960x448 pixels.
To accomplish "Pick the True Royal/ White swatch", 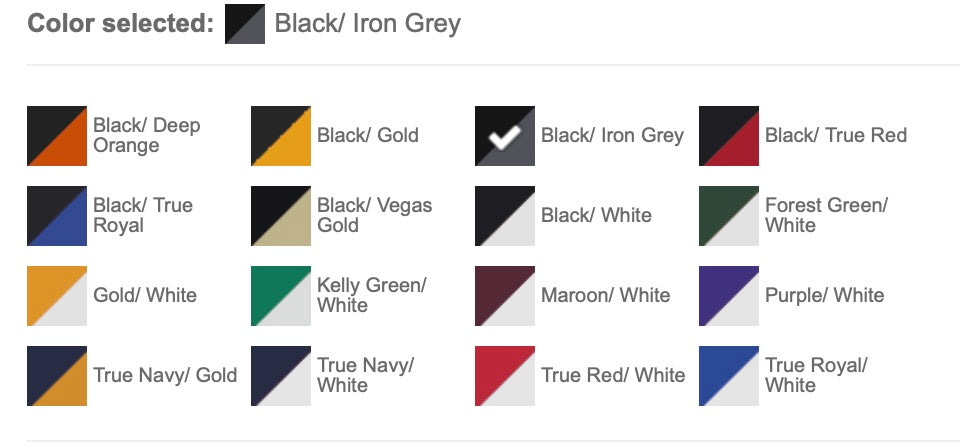I will pyautogui.click(x=729, y=376).
